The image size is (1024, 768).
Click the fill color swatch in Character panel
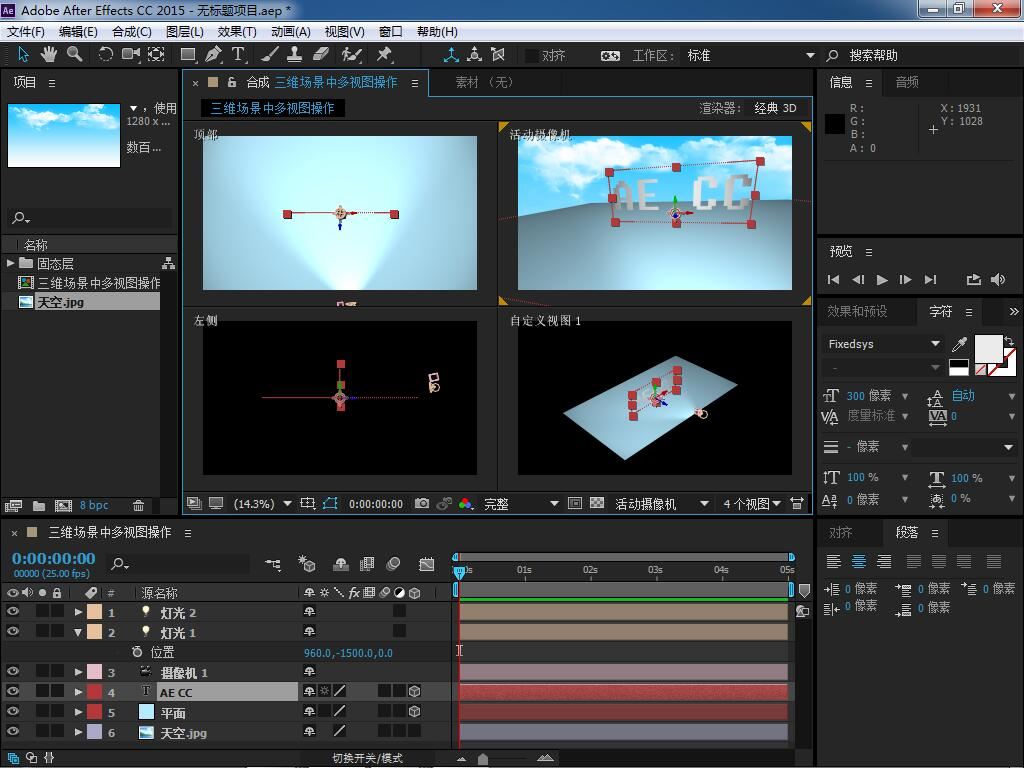[x=988, y=348]
